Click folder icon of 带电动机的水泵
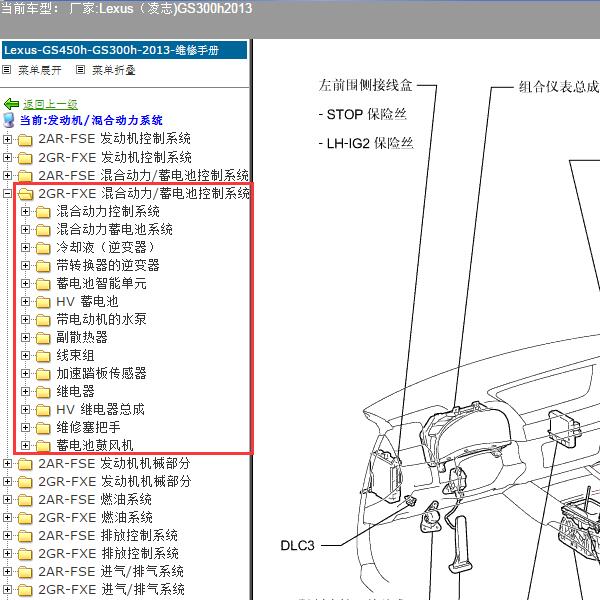Image resolution: width=600 pixels, height=600 pixels. [43, 320]
